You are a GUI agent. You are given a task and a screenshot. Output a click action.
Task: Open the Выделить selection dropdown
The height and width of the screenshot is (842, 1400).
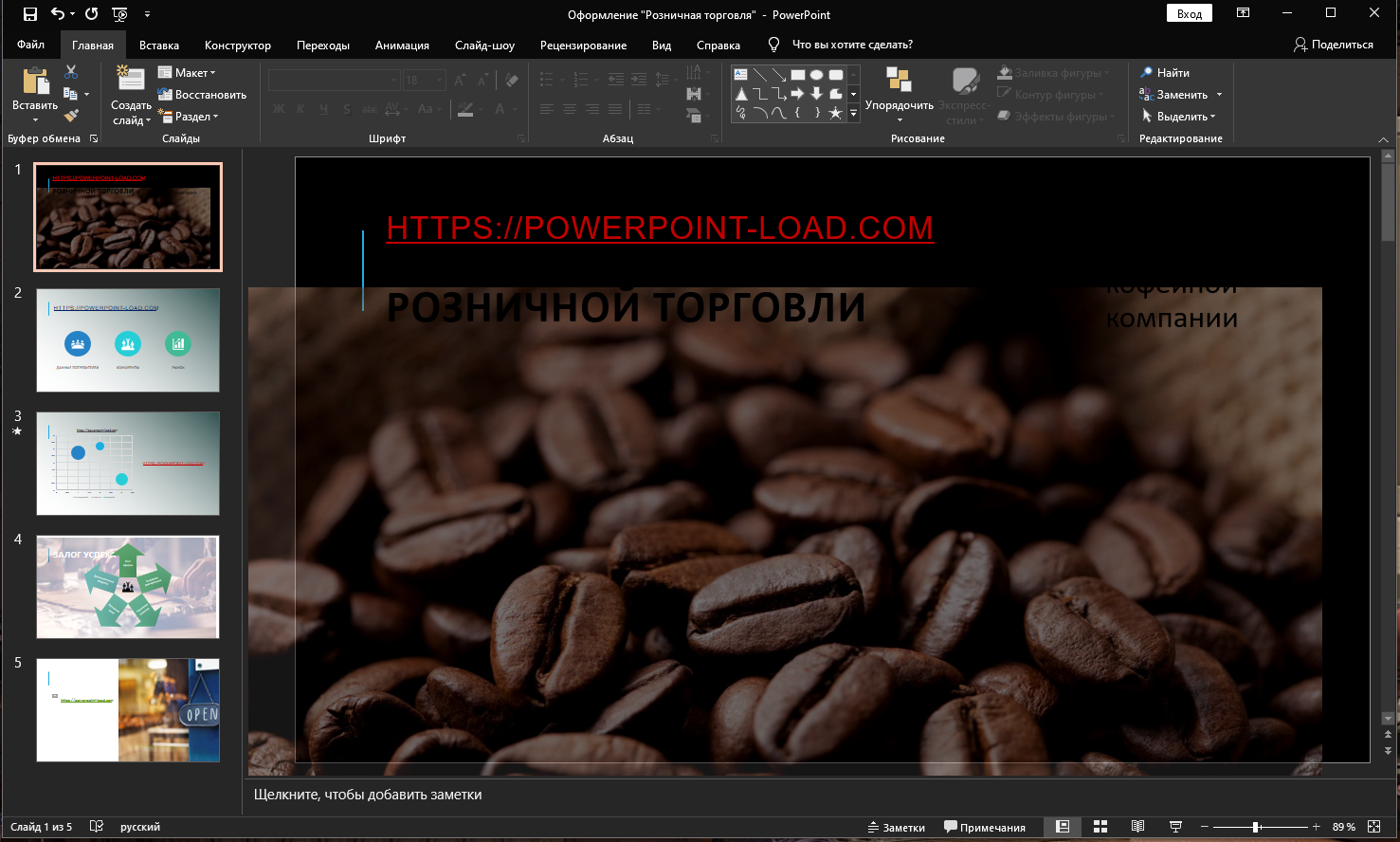coord(1178,116)
